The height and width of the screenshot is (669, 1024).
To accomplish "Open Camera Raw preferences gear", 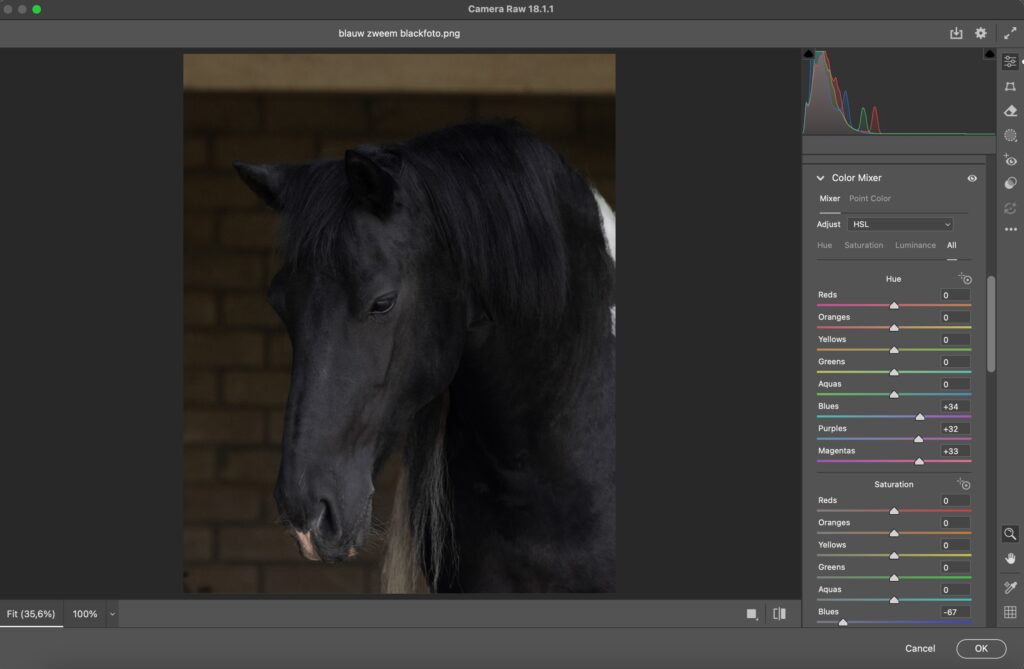I will (981, 33).
